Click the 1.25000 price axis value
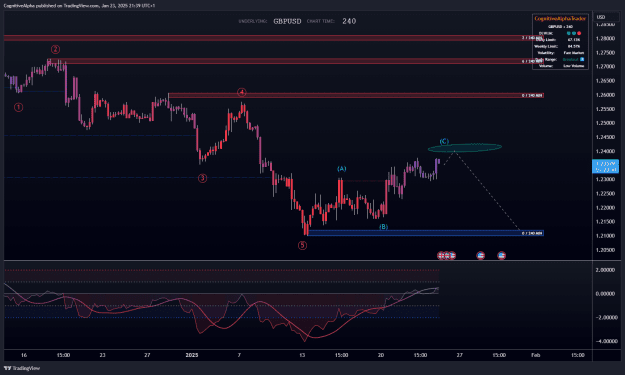Screen dimensions: 625x375 click(605, 123)
